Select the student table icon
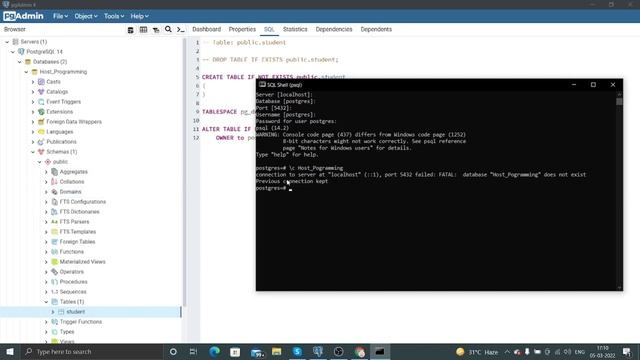Screen dimensions: 640x360 tap(61, 312)
